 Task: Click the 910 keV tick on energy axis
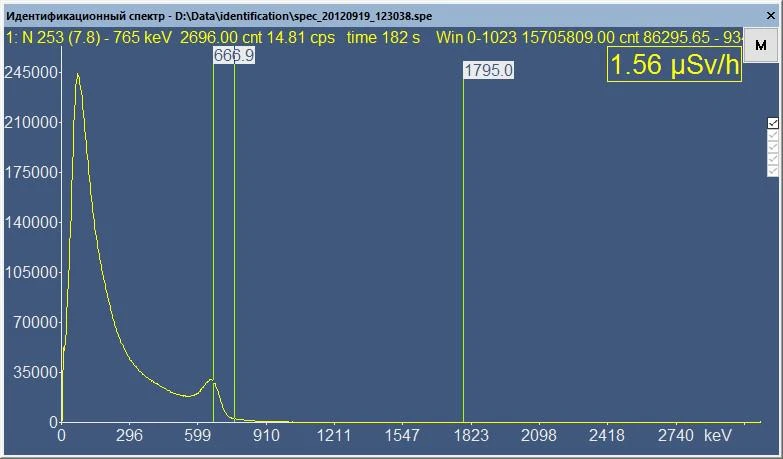coord(266,435)
